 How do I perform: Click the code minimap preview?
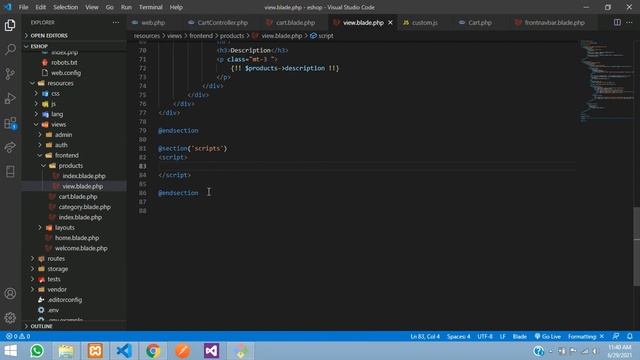(606, 81)
